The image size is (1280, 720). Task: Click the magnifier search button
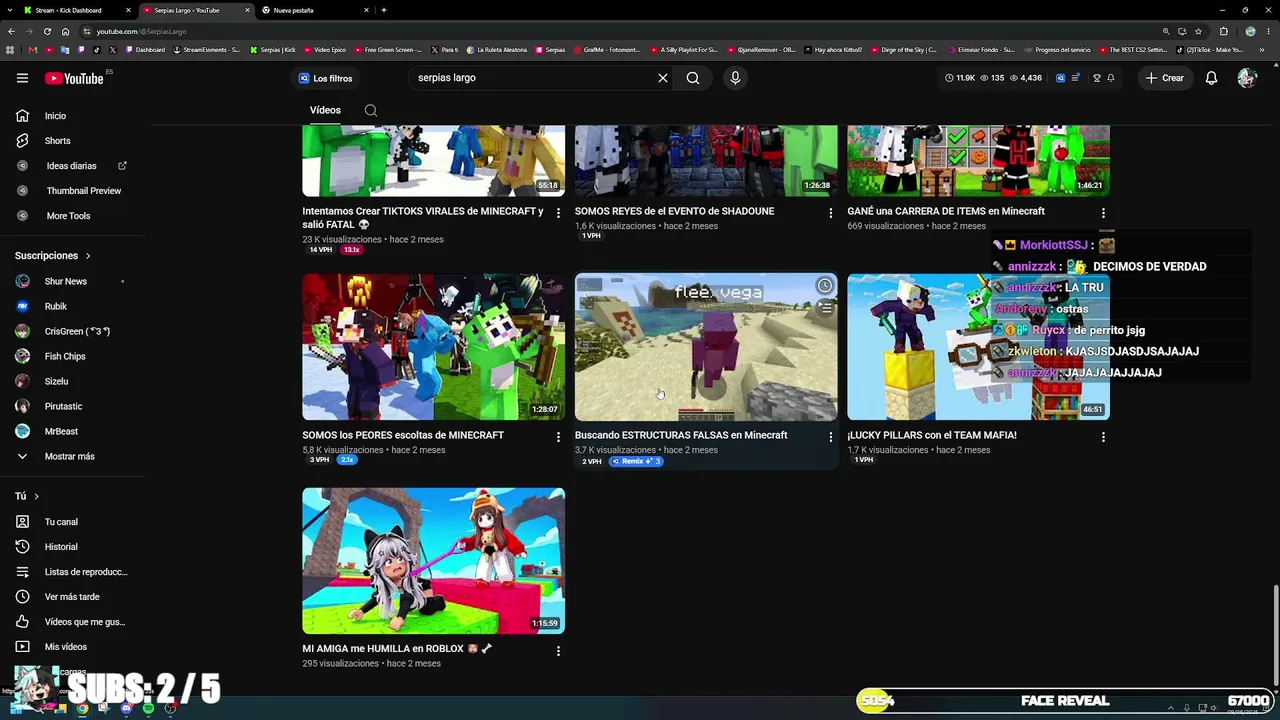(x=693, y=78)
